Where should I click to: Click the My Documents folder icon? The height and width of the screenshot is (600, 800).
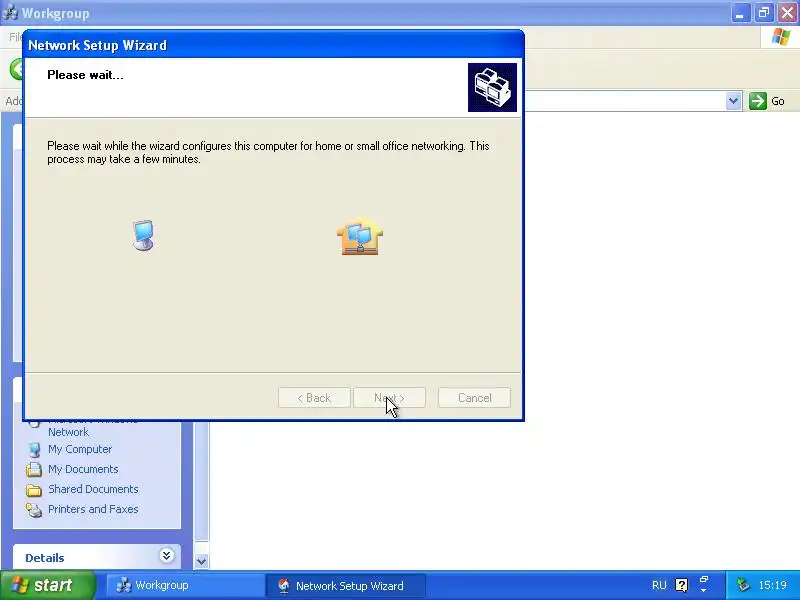(x=34, y=469)
